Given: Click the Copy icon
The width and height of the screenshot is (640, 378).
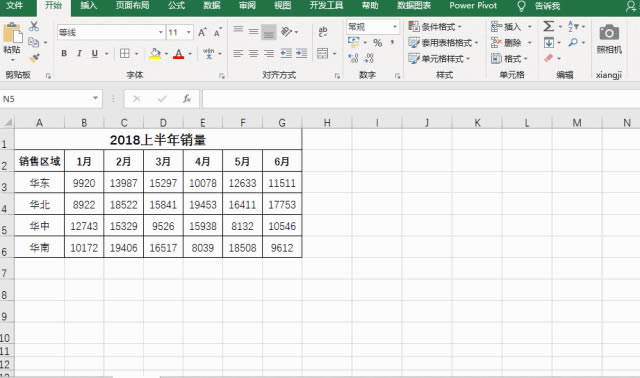Looking at the screenshot, I should 33,42.
